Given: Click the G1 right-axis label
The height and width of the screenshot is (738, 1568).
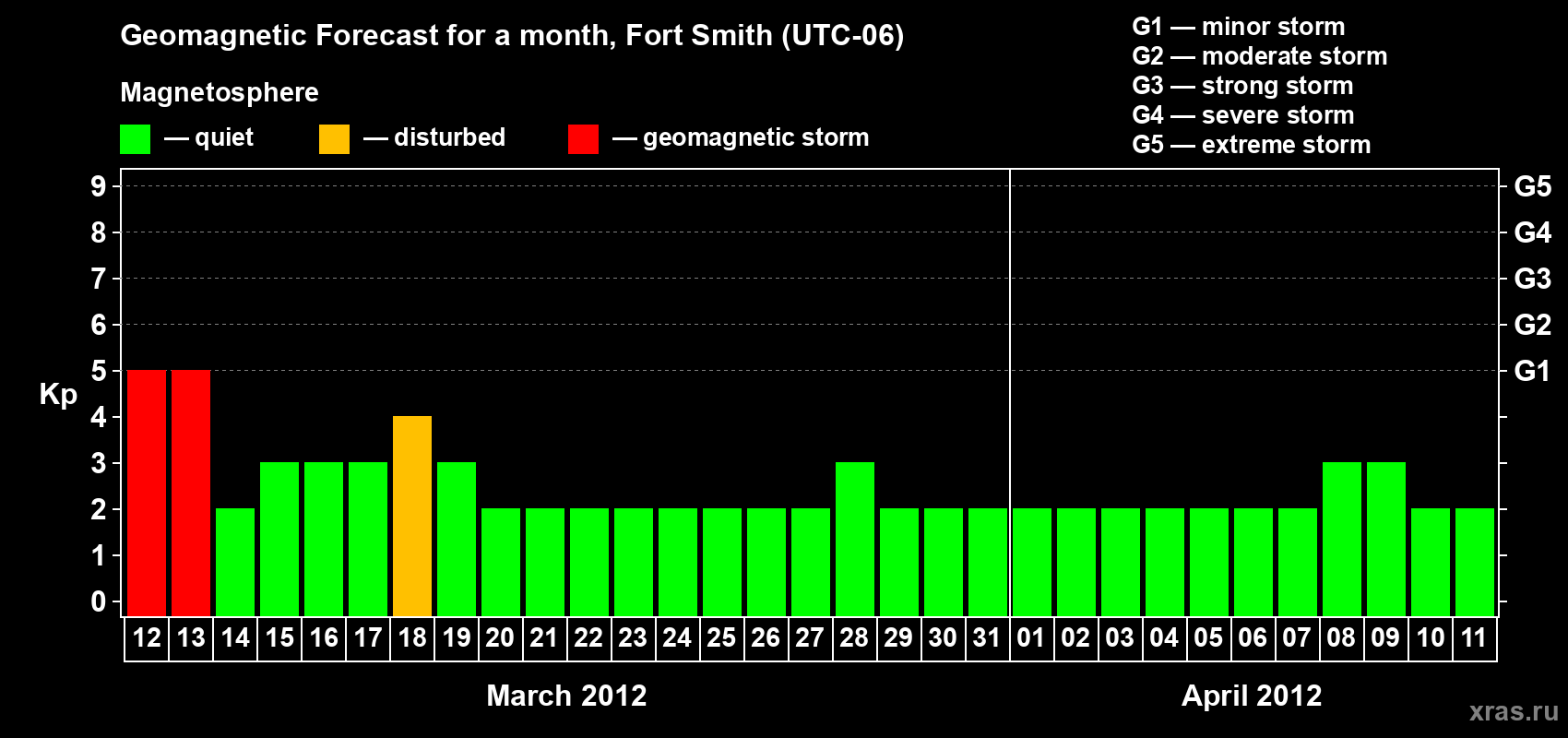Looking at the screenshot, I should pos(1533,371).
